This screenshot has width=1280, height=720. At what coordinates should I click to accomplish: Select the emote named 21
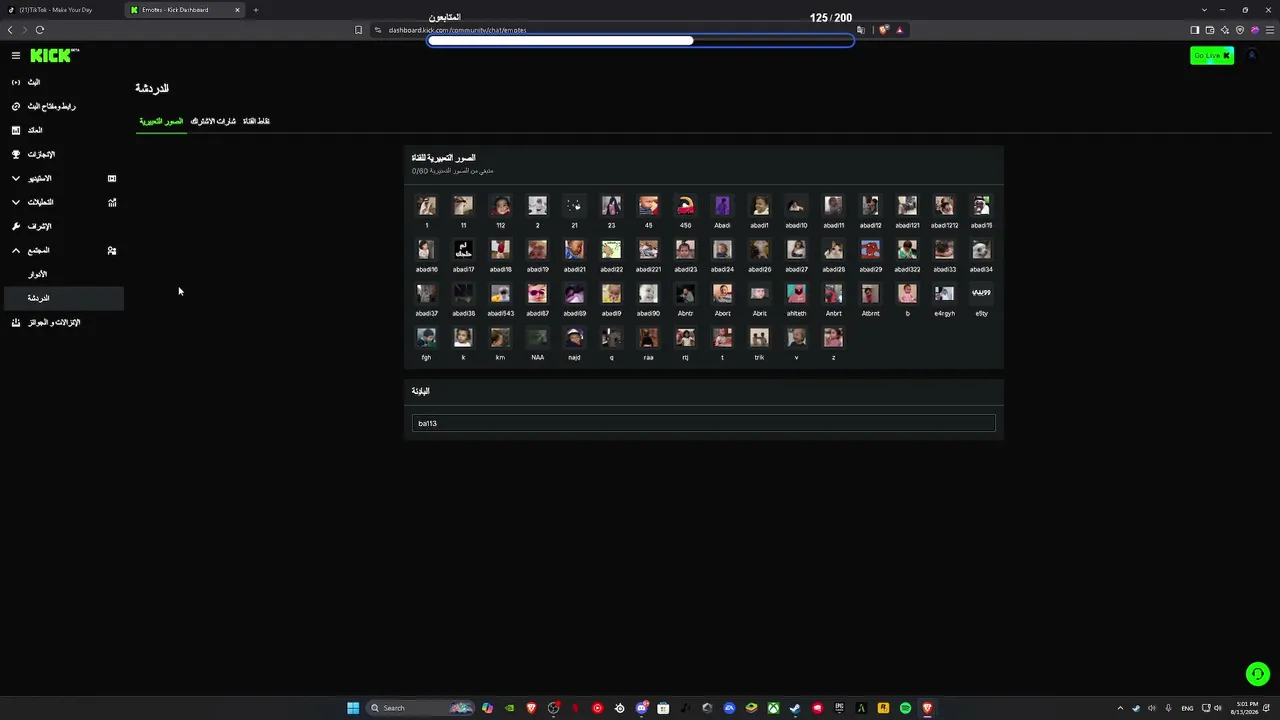(574, 206)
